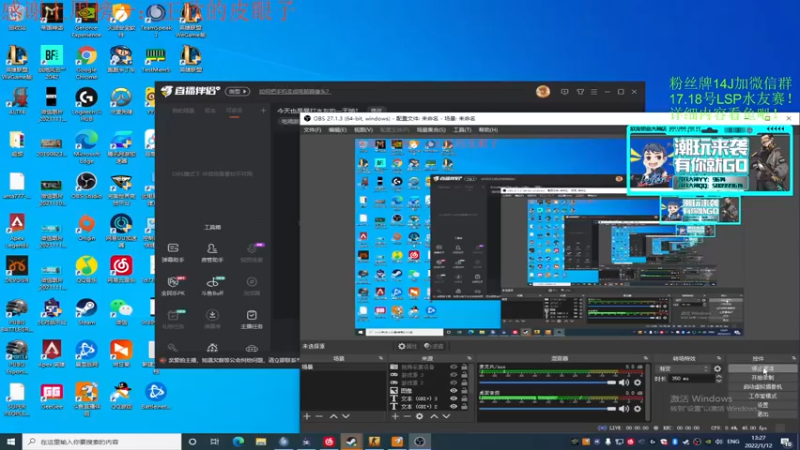Open OBS 设置 settings button
800x450 pixels.
point(762,405)
